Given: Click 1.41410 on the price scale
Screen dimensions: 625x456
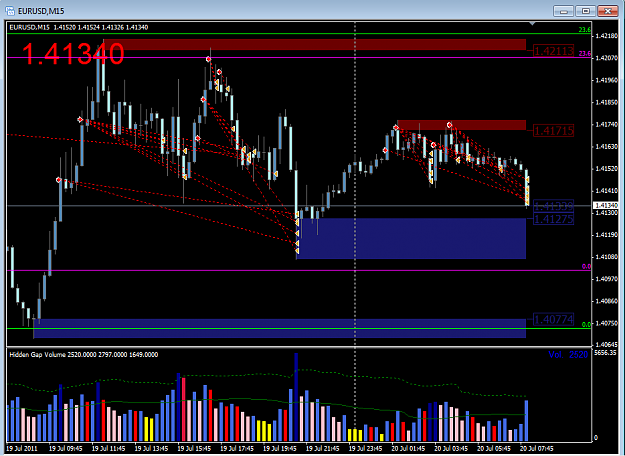Looking at the screenshot, I should (x=606, y=191).
